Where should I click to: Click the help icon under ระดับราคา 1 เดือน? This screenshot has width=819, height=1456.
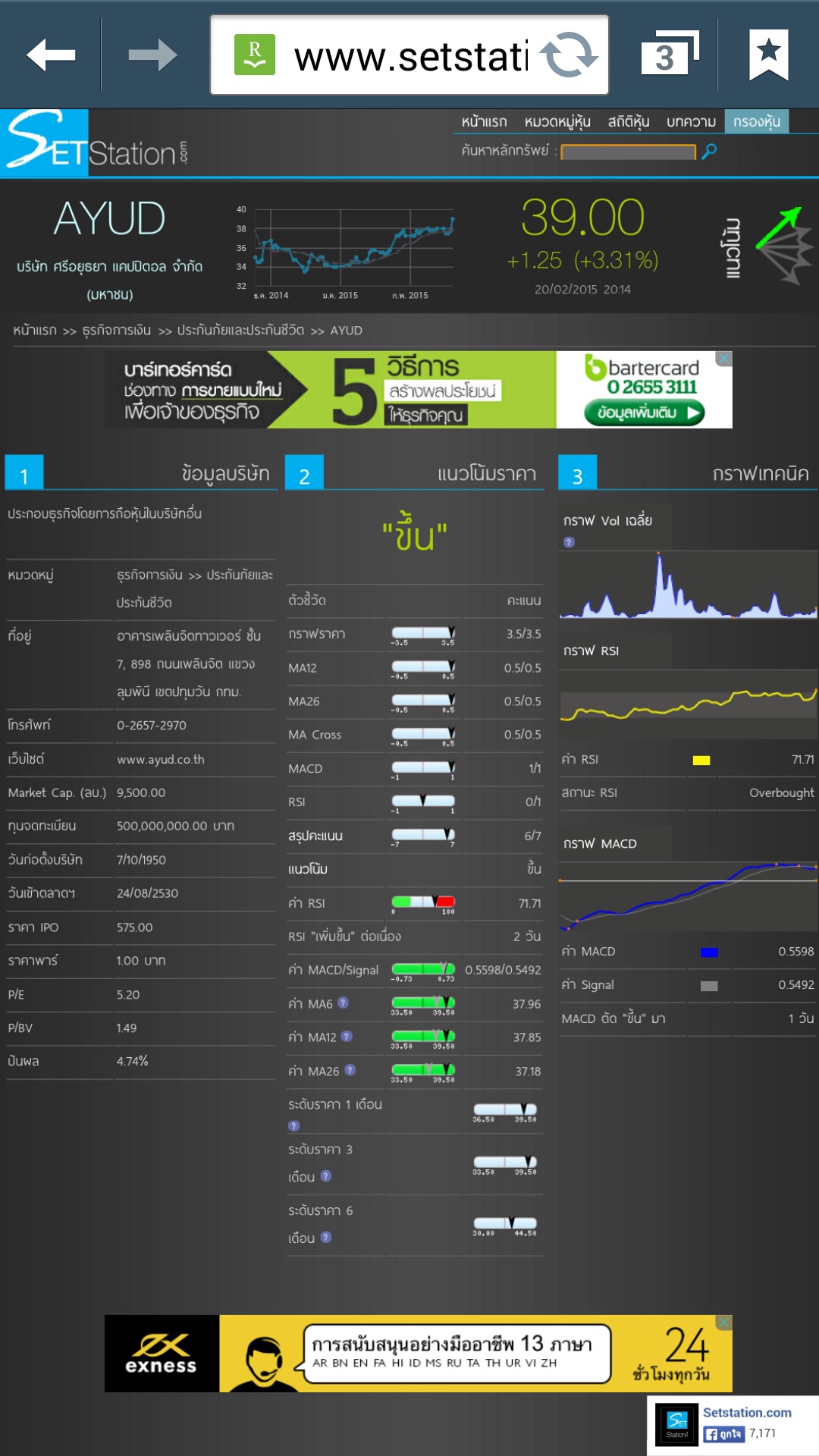tap(294, 1126)
